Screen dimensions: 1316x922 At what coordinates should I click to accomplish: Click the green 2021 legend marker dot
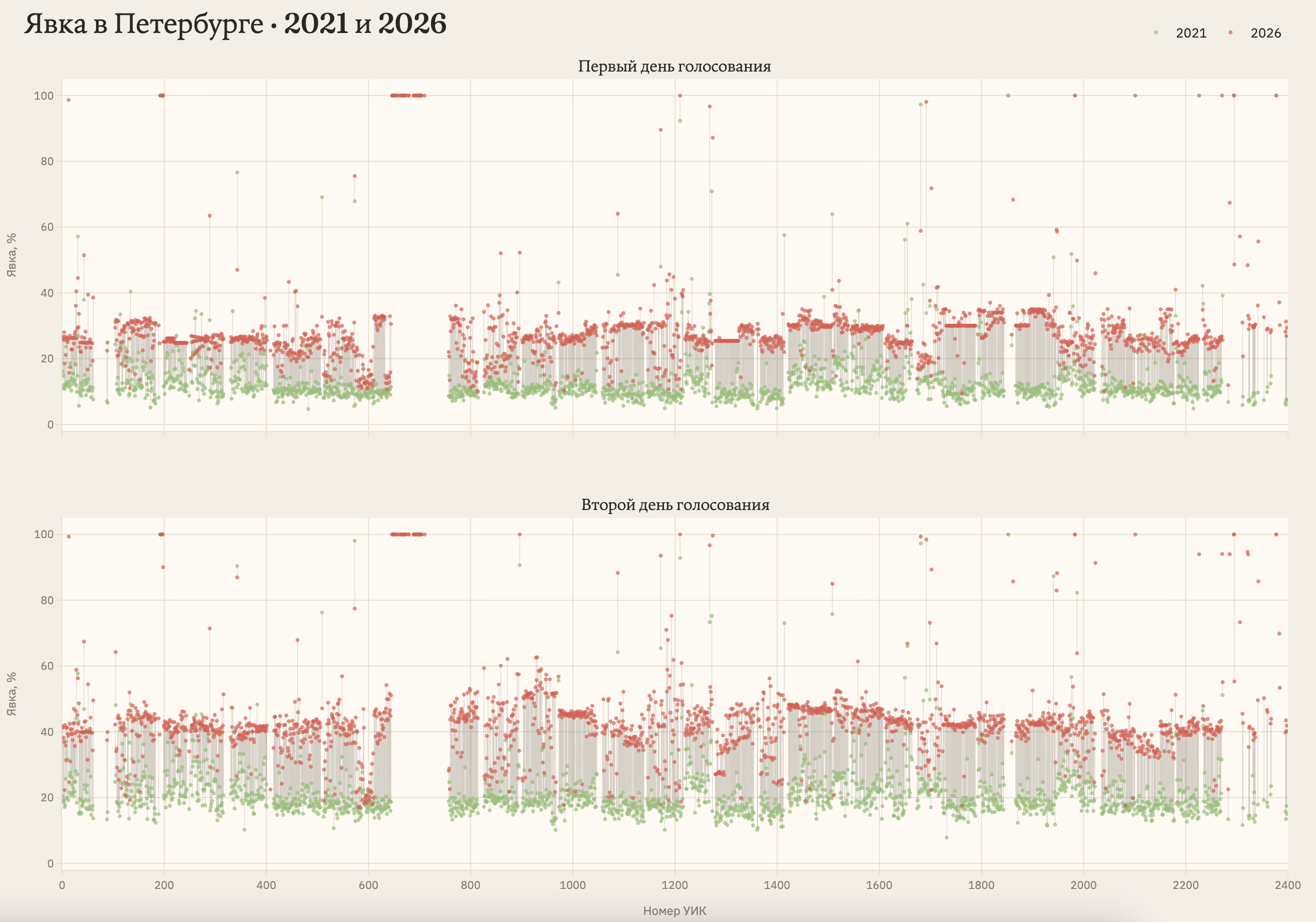coord(1155,33)
